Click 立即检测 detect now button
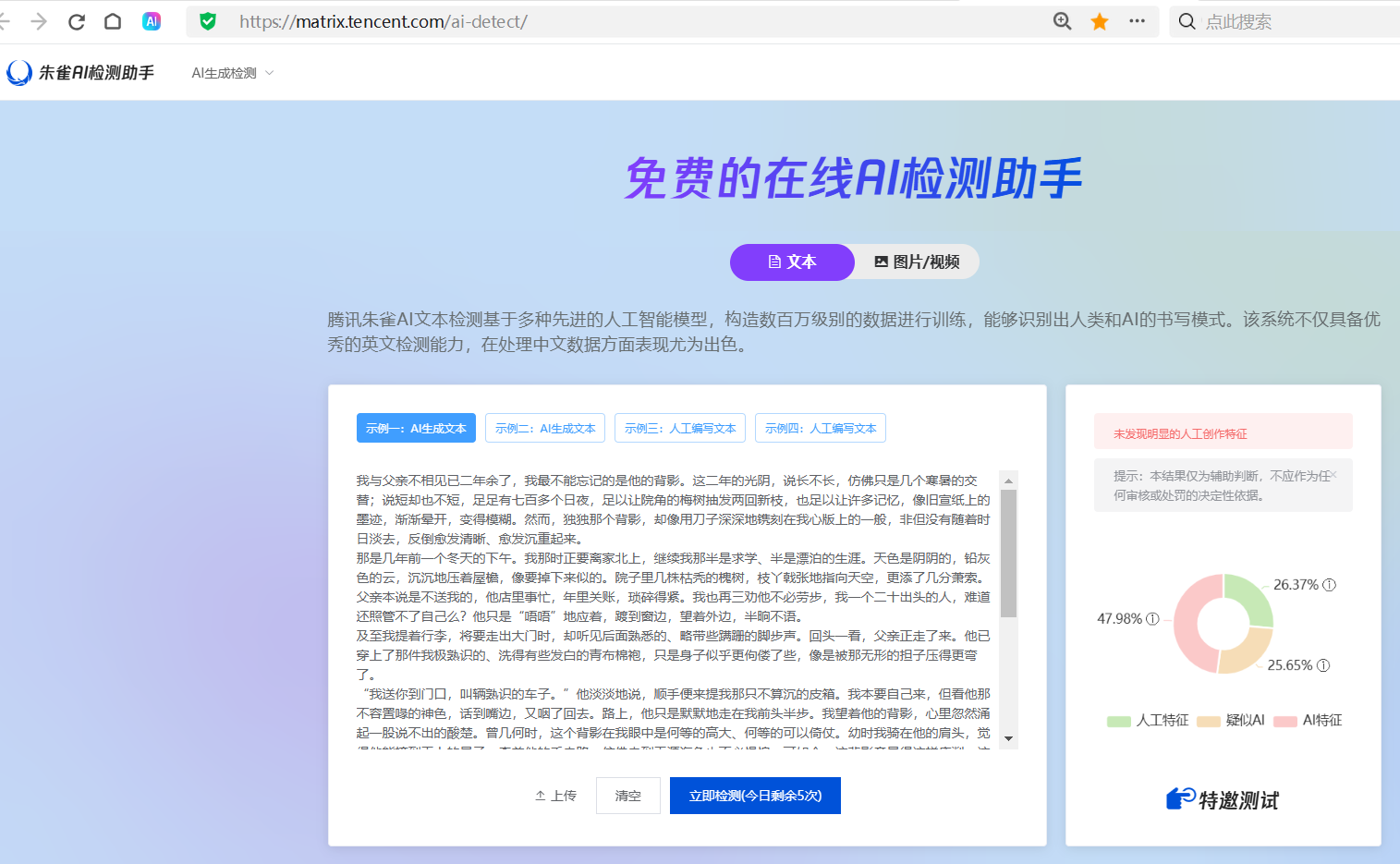The image size is (1400, 864). point(755,796)
